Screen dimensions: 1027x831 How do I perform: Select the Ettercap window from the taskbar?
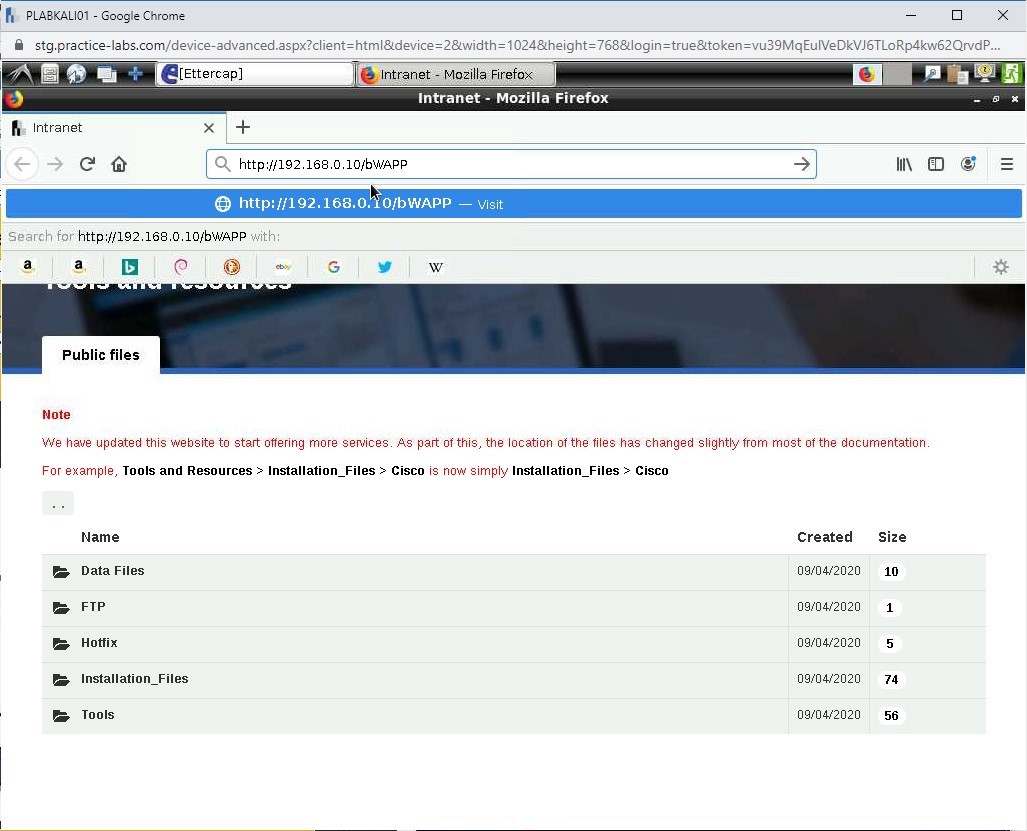point(253,74)
